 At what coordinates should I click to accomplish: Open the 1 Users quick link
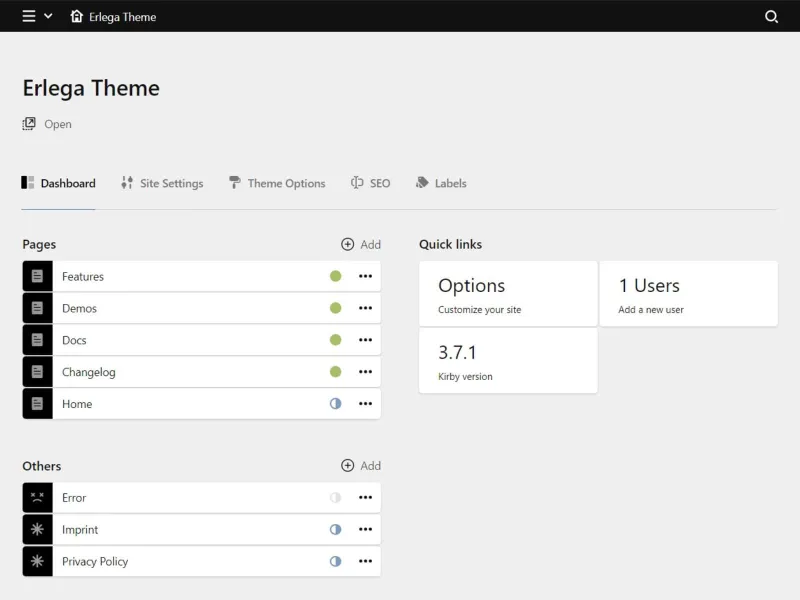(688, 292)
